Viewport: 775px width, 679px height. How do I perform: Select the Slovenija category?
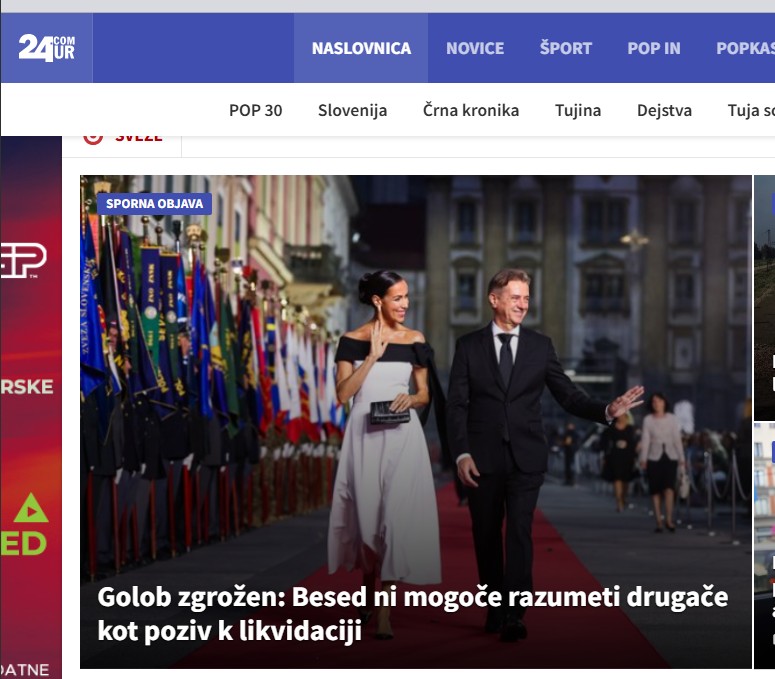click(352, 110)
